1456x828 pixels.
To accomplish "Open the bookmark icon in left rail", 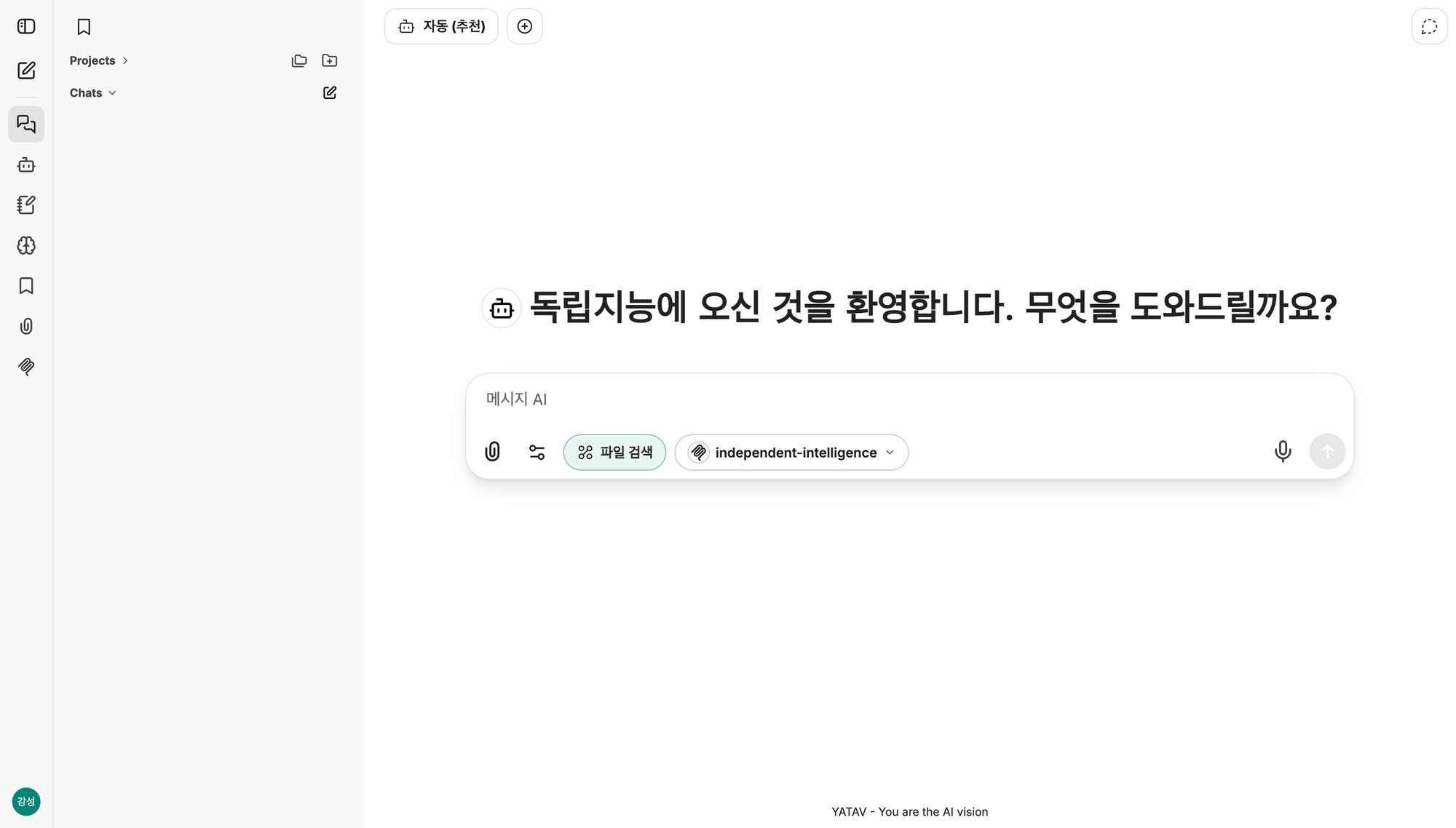I will [26, 286].
